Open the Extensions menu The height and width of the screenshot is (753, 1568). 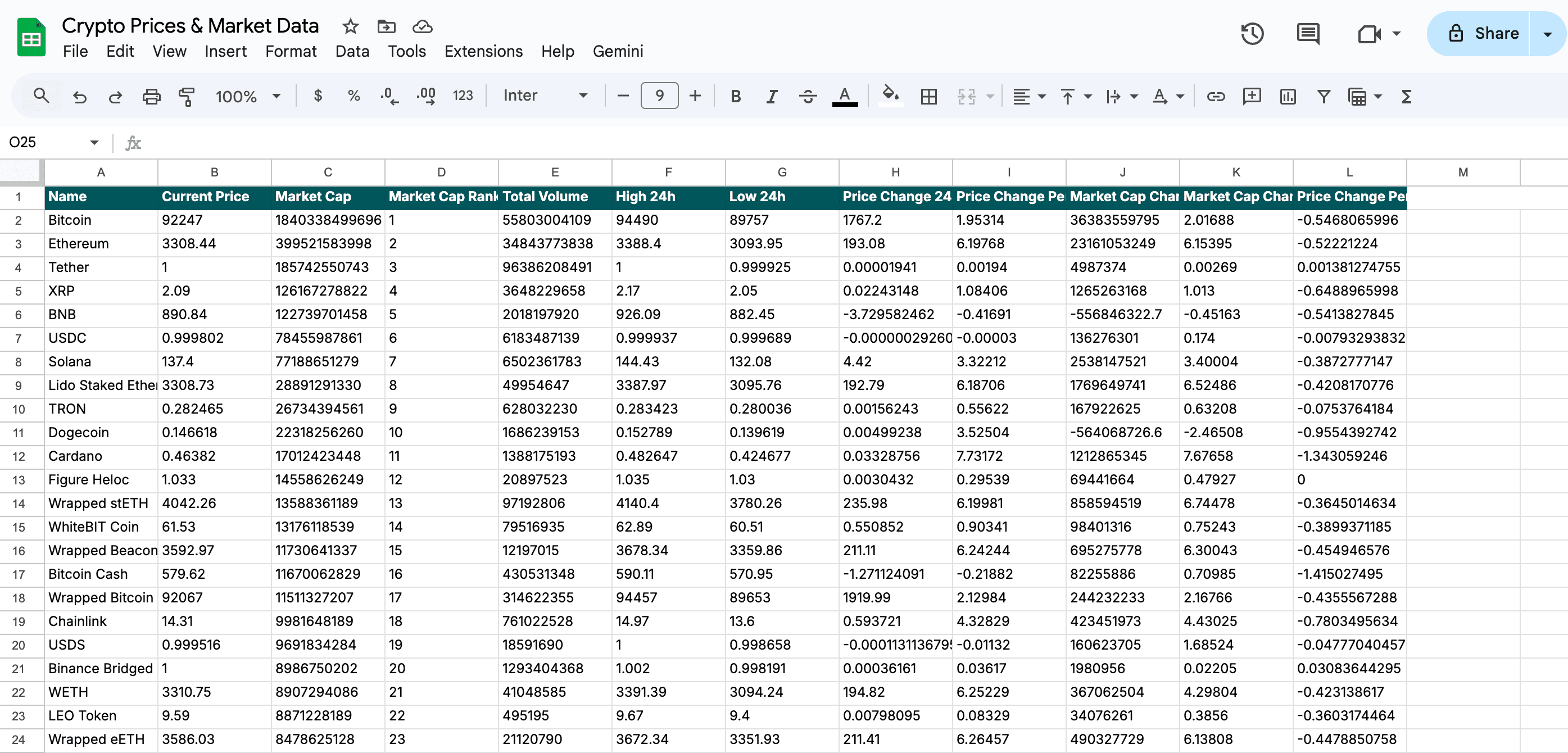click(483, 51)
